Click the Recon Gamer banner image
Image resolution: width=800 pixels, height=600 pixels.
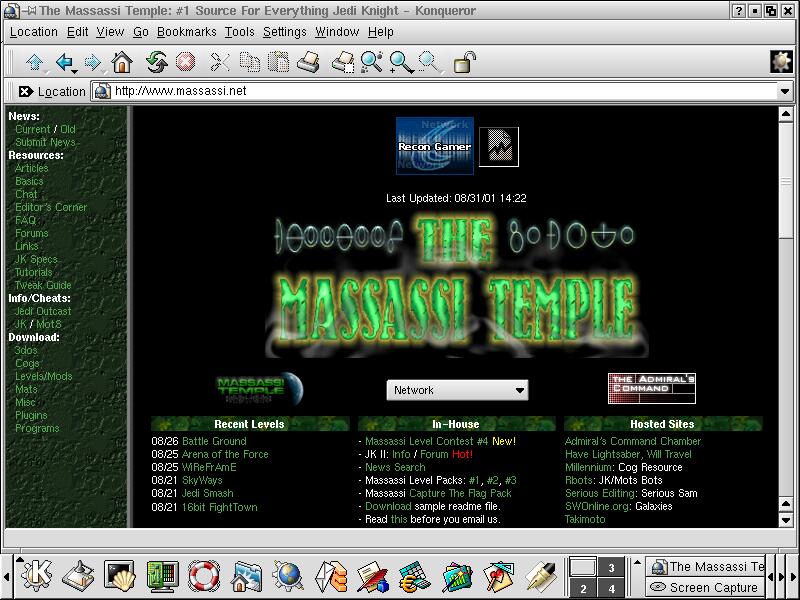click(435, 146)
